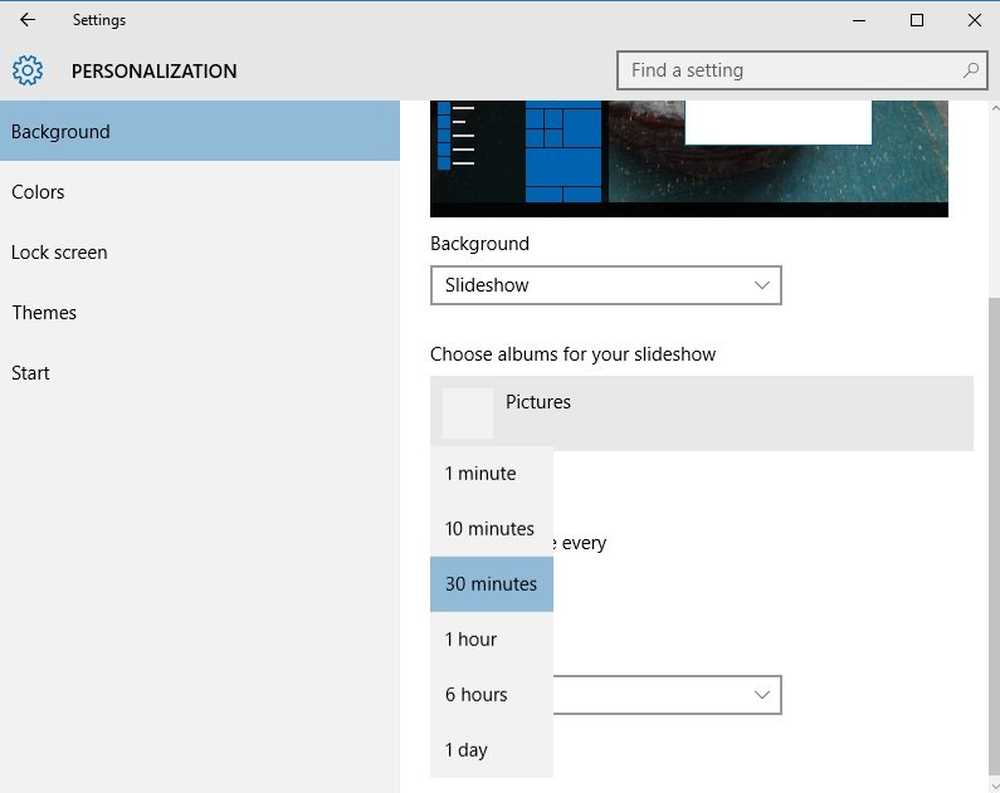1000x793 pixels.
Task: Switch to the Colors section
Action: (x=38, y=192)
